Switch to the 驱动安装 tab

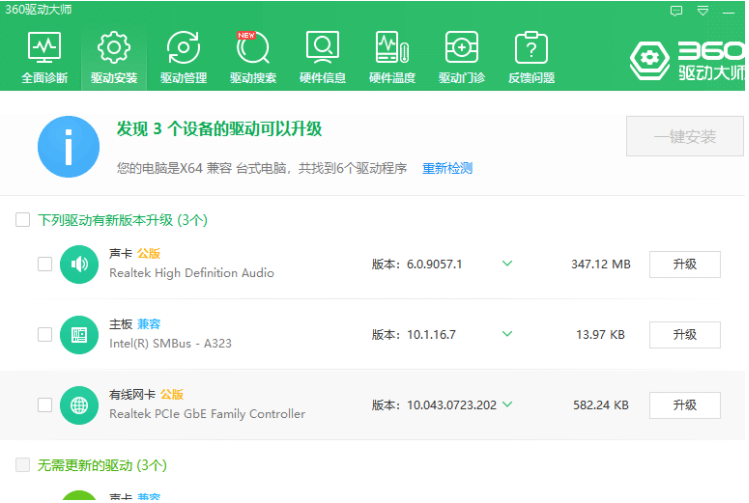click(114, 56)
